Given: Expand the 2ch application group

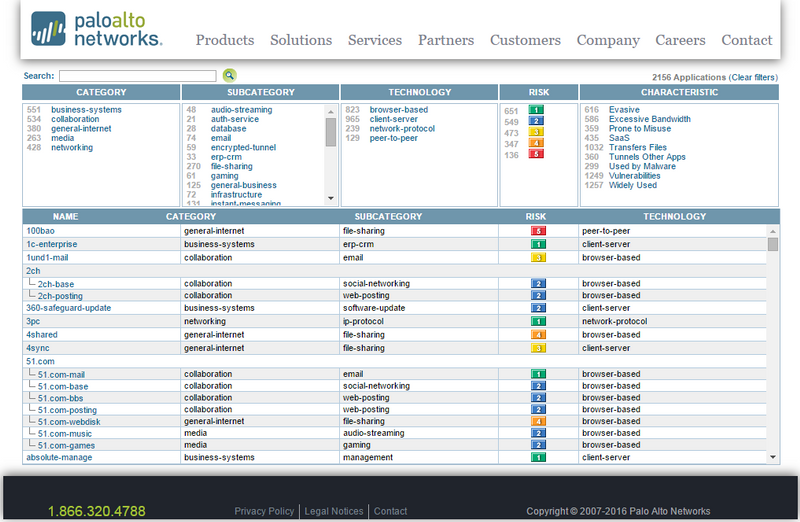Looking at the screenshot, I should click(33, 271).
